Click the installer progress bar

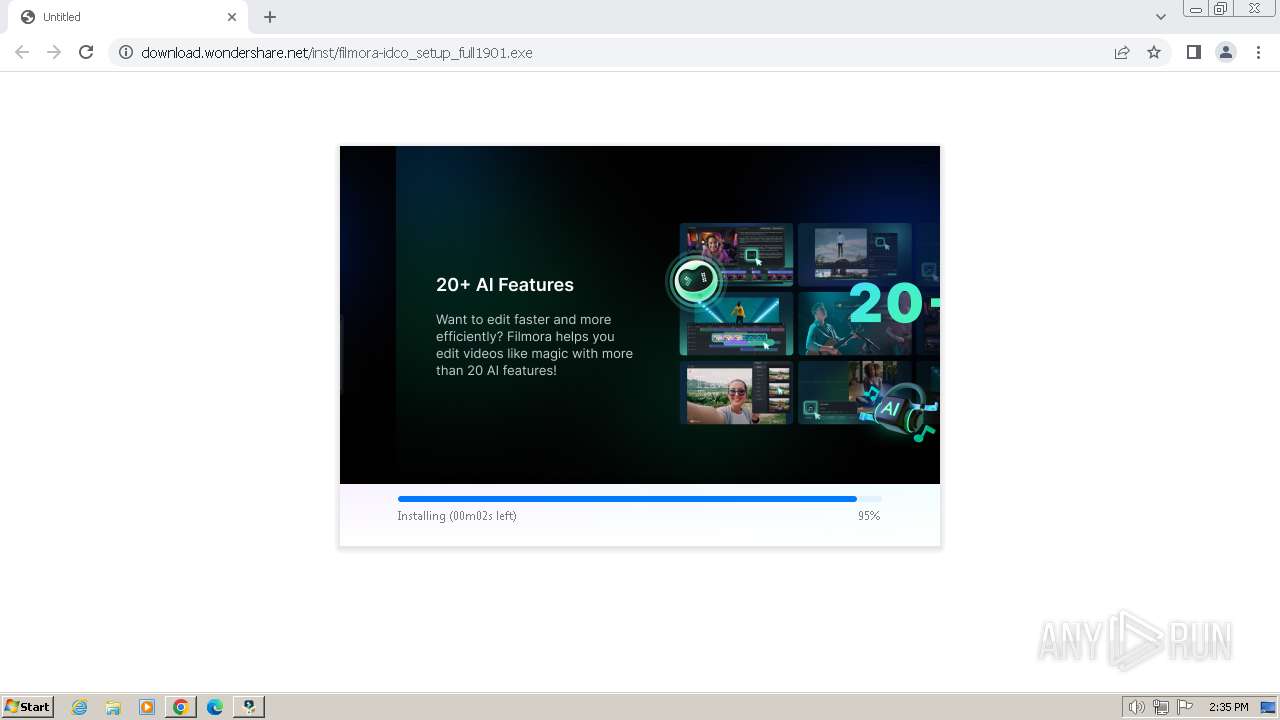tap(640, 498)
